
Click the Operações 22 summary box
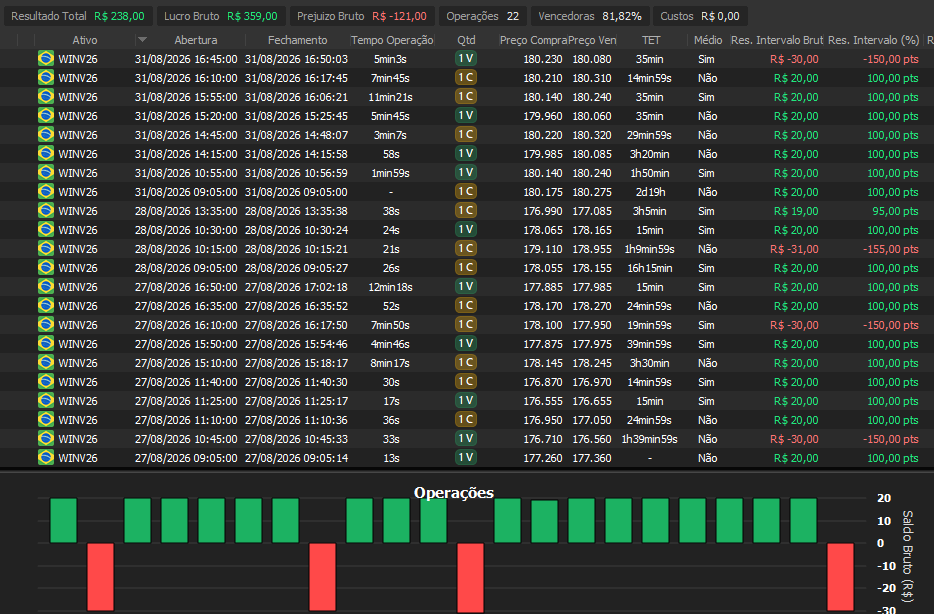482,16
